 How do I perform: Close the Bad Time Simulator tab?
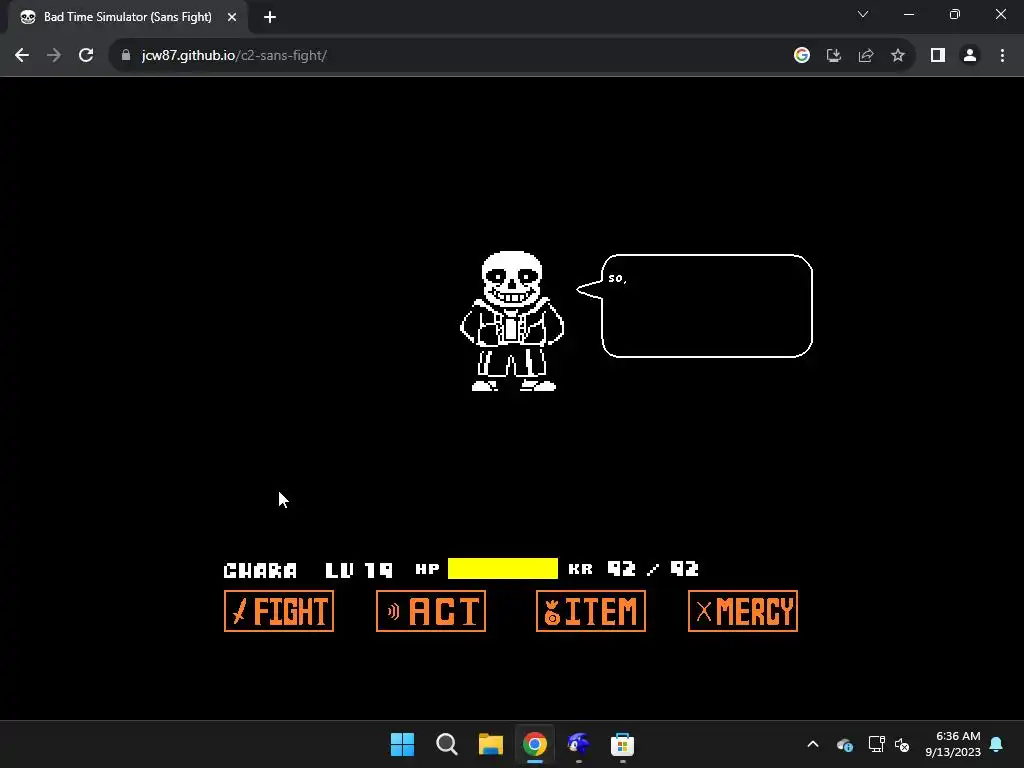tap(232, 17)
